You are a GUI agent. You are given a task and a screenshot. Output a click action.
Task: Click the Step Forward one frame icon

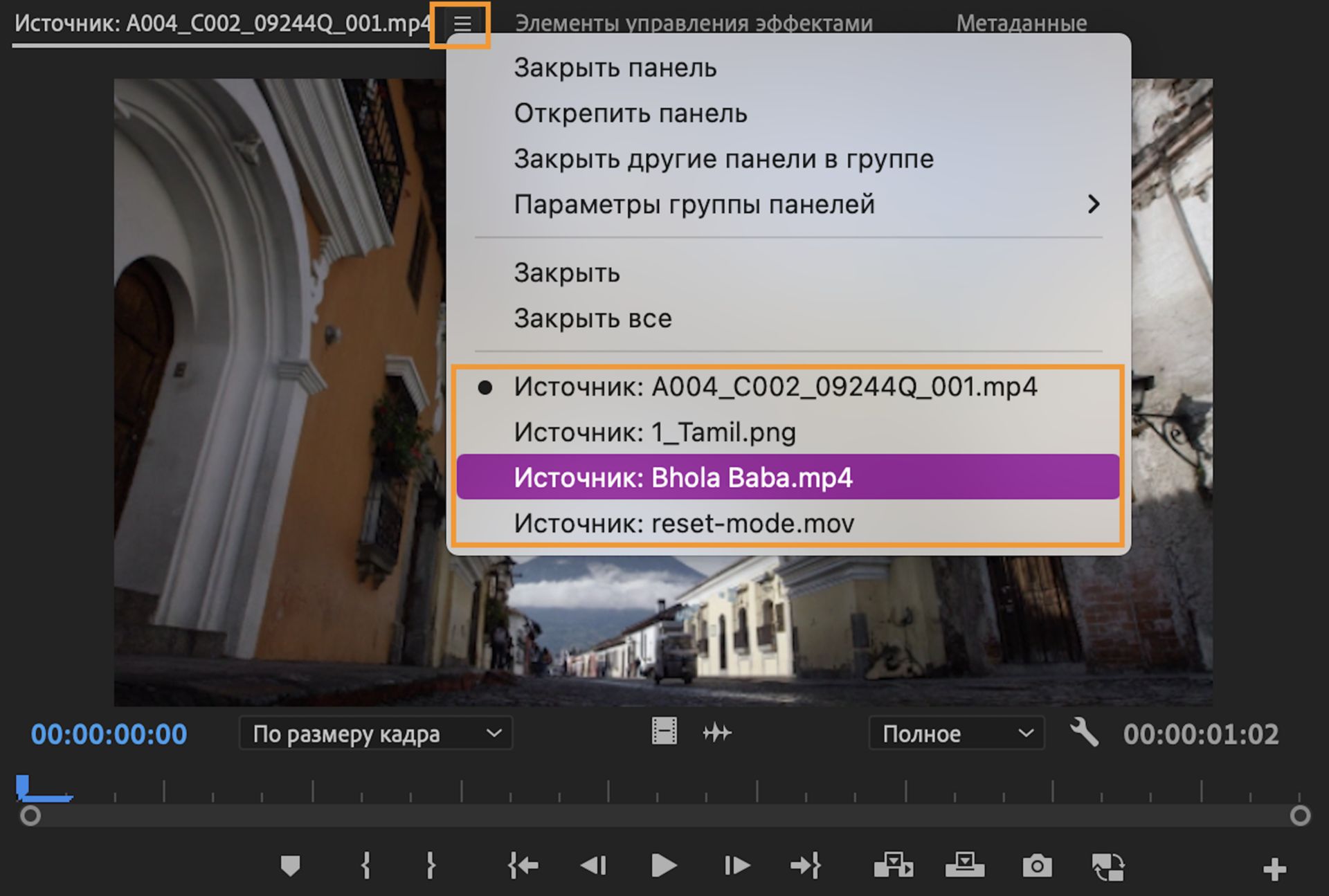click(737, 864)
